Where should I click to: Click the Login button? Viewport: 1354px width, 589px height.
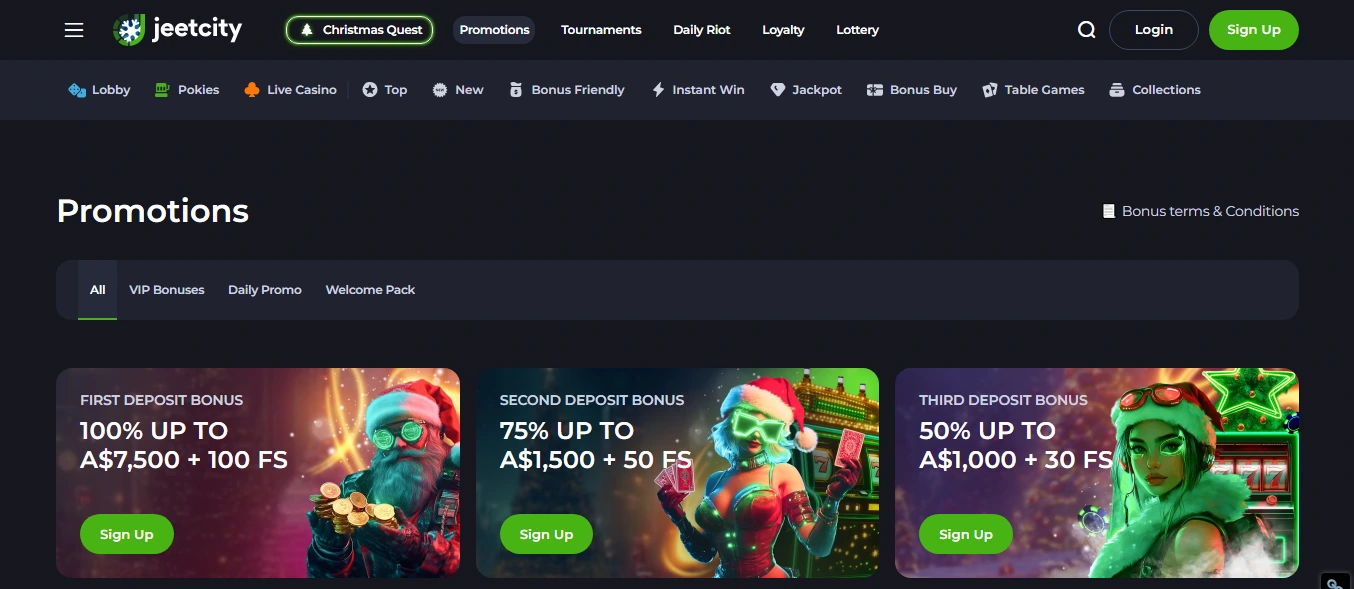point(1154,30)
